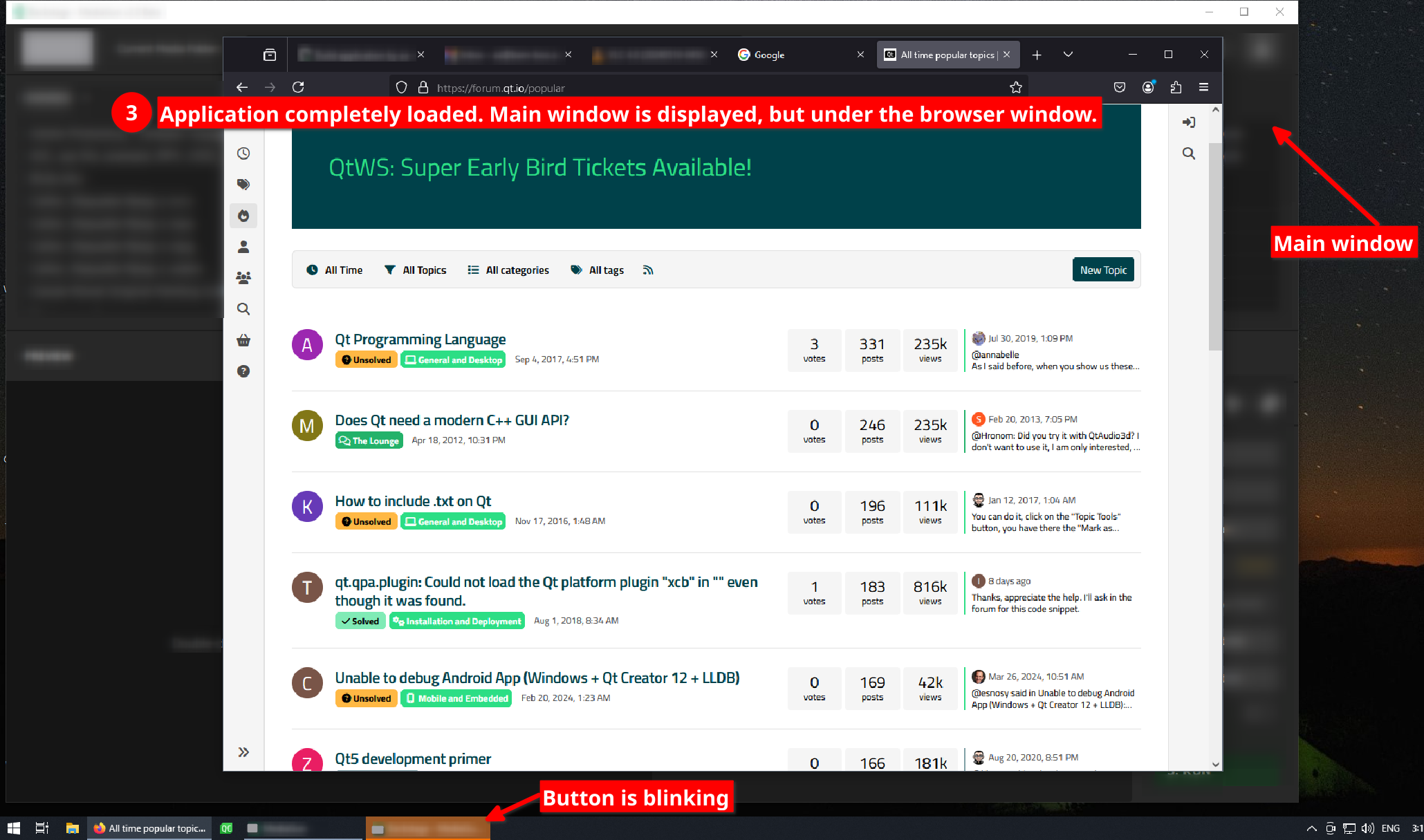The image size is (1424, 840).
Task: Subscribe via the RSS feed icon
Action: (x=648, y=270)
